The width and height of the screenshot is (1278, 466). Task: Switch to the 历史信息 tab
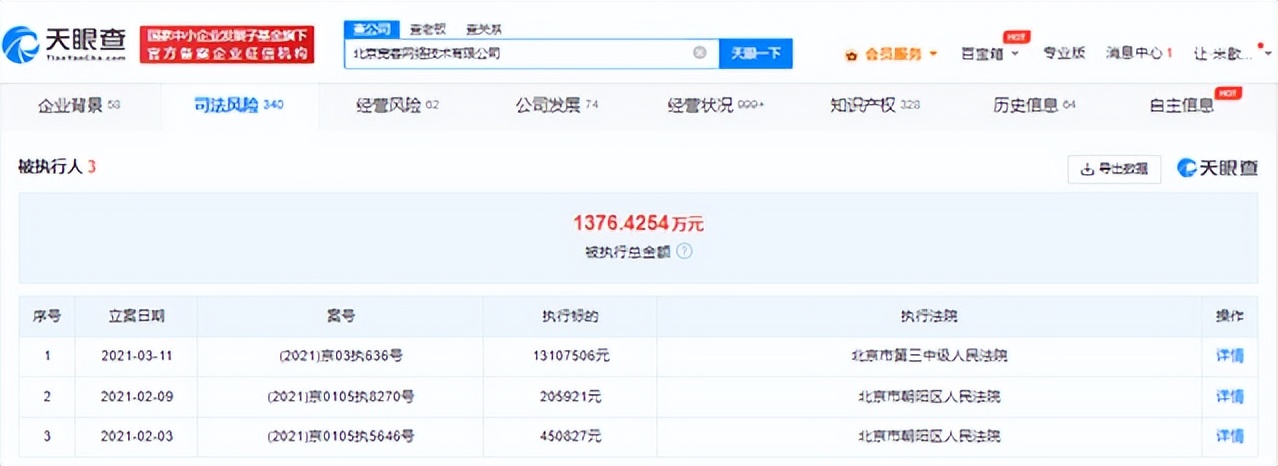tap(1034, 105)
